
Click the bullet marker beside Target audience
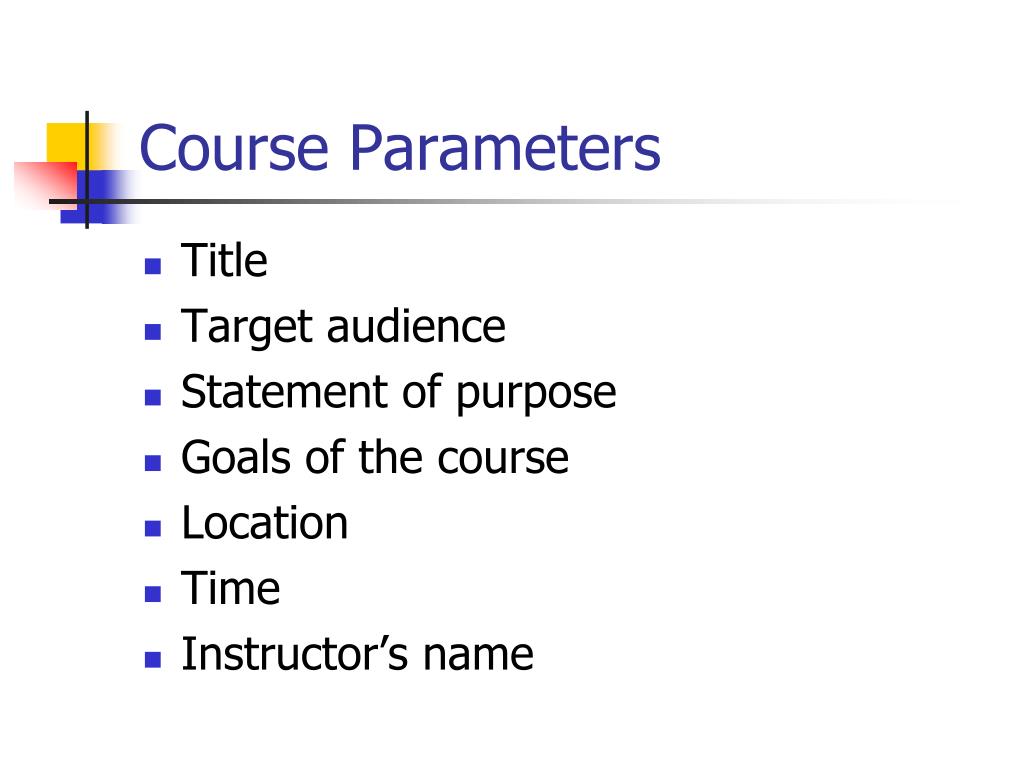[x=153, y=332]
